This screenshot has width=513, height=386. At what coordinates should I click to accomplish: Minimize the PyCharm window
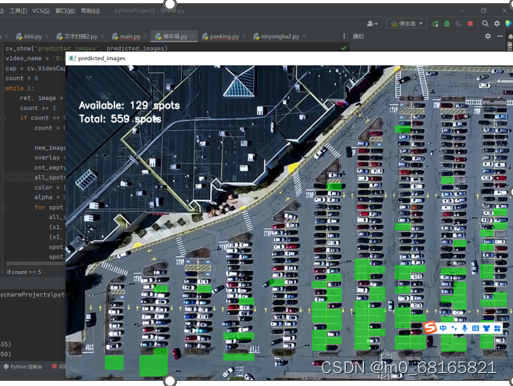462,11
